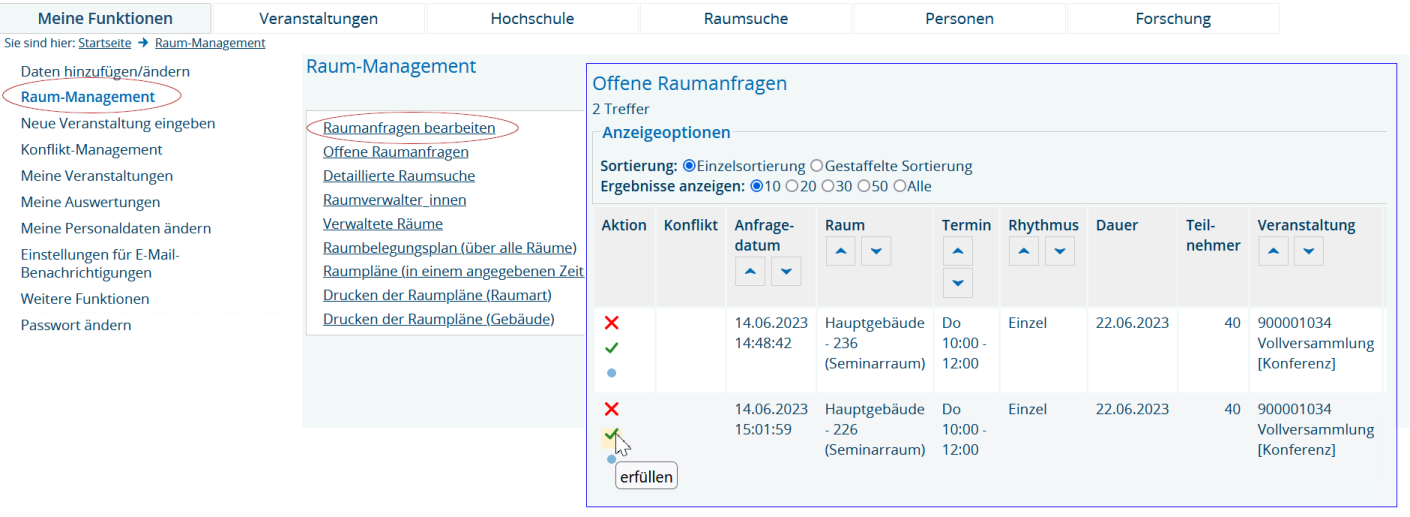Select Alle results radio option
The height and width of the screenshot is (517, 1410).
pos(899,186)
